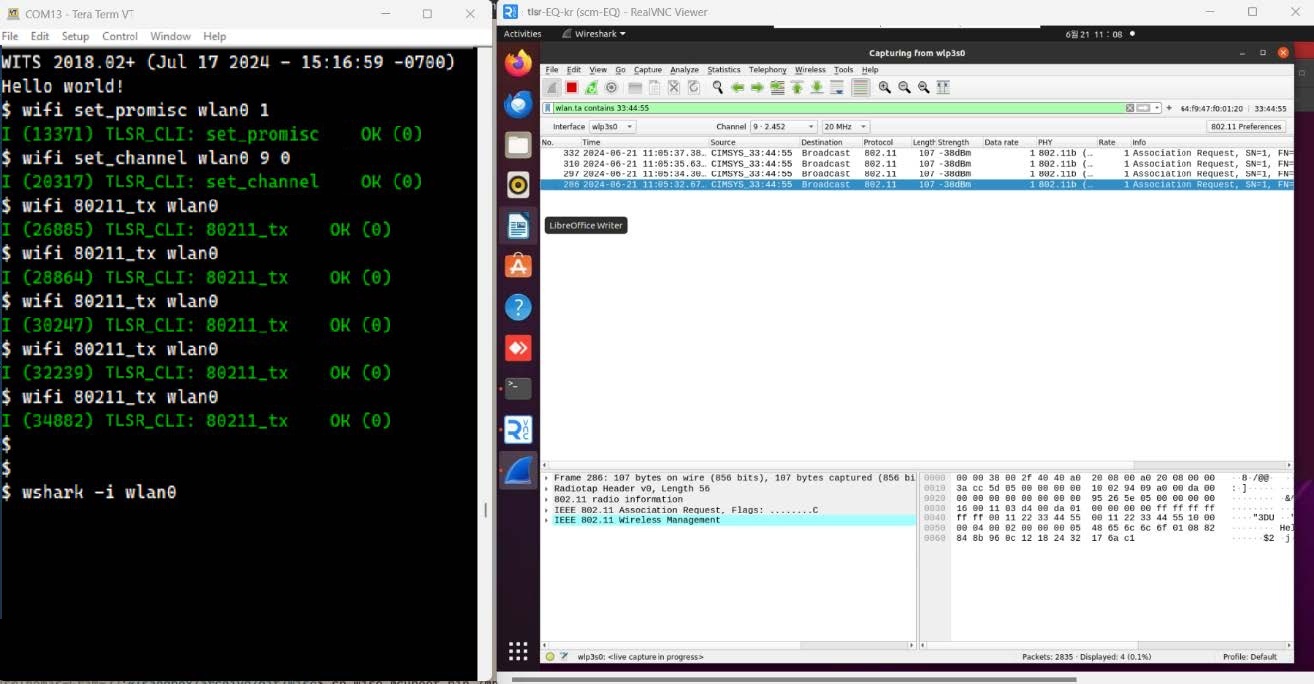Expand the Frame 286 tree row
Viewport: 1314px width, 684px height.
[x=546, y=478]
